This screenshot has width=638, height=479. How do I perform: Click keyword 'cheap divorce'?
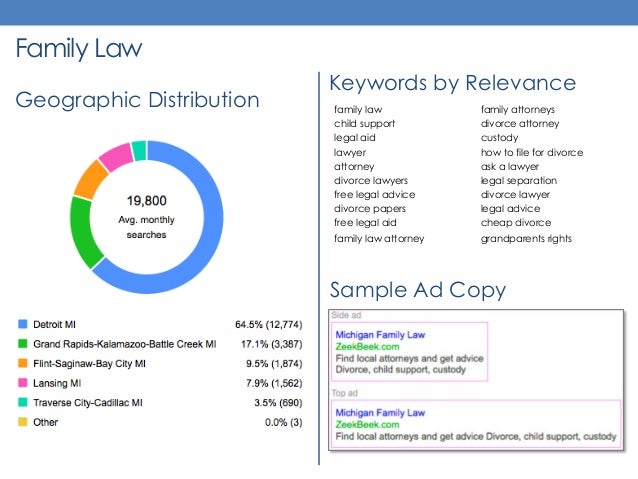pyautogui.click(x=516, y=223)
